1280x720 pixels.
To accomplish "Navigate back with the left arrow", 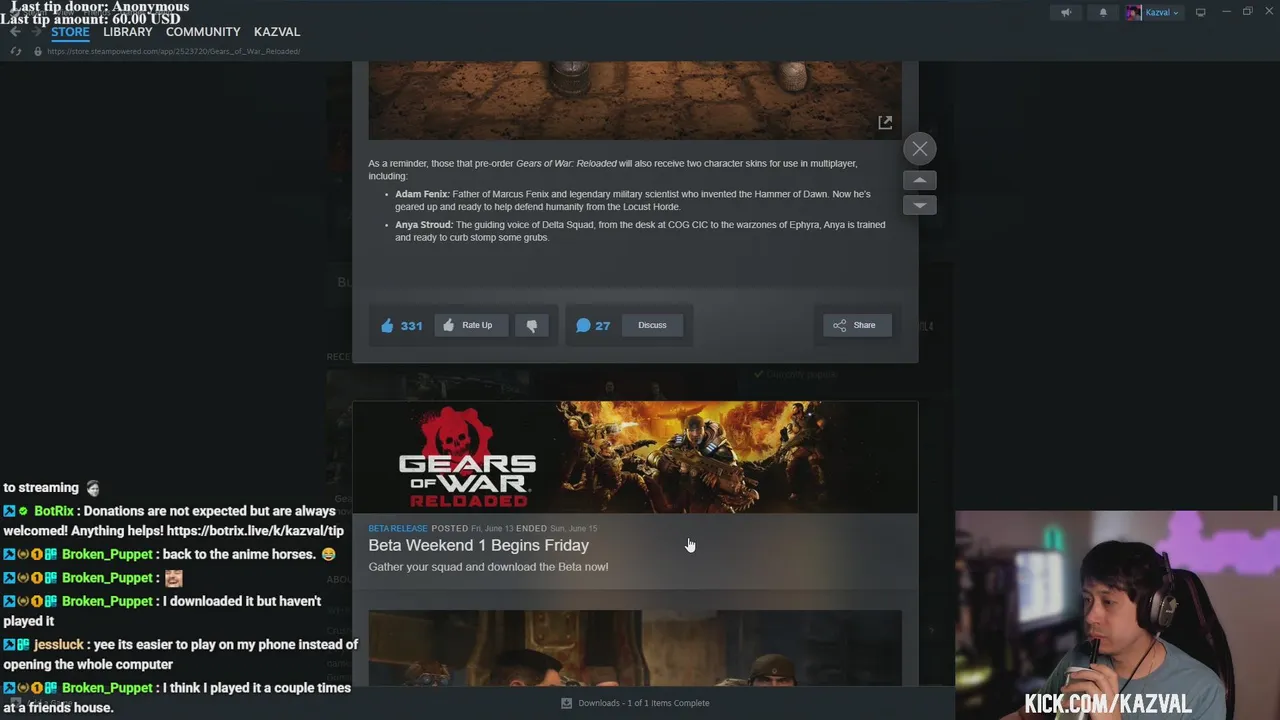I will (15, 32).
